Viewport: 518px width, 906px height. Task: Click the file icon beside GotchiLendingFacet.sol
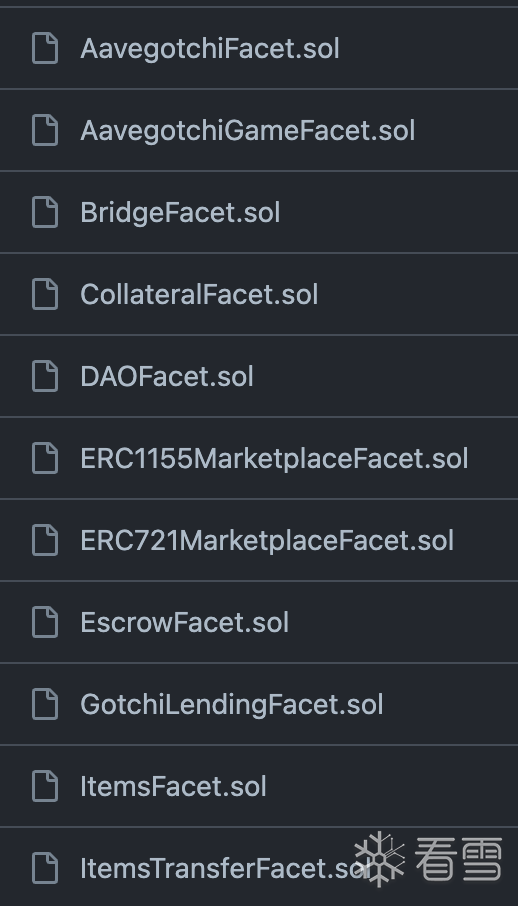(x=45, y=704)
